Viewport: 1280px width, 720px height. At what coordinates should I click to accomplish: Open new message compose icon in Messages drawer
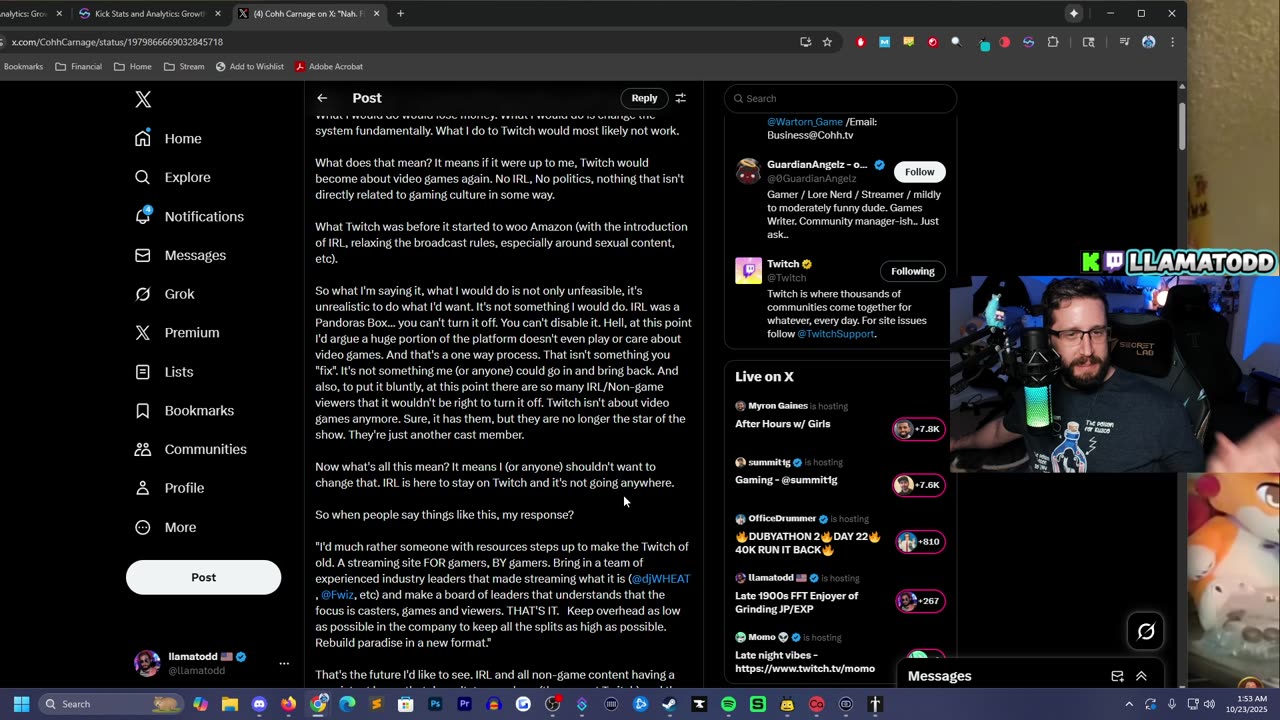pos(1117,676)
